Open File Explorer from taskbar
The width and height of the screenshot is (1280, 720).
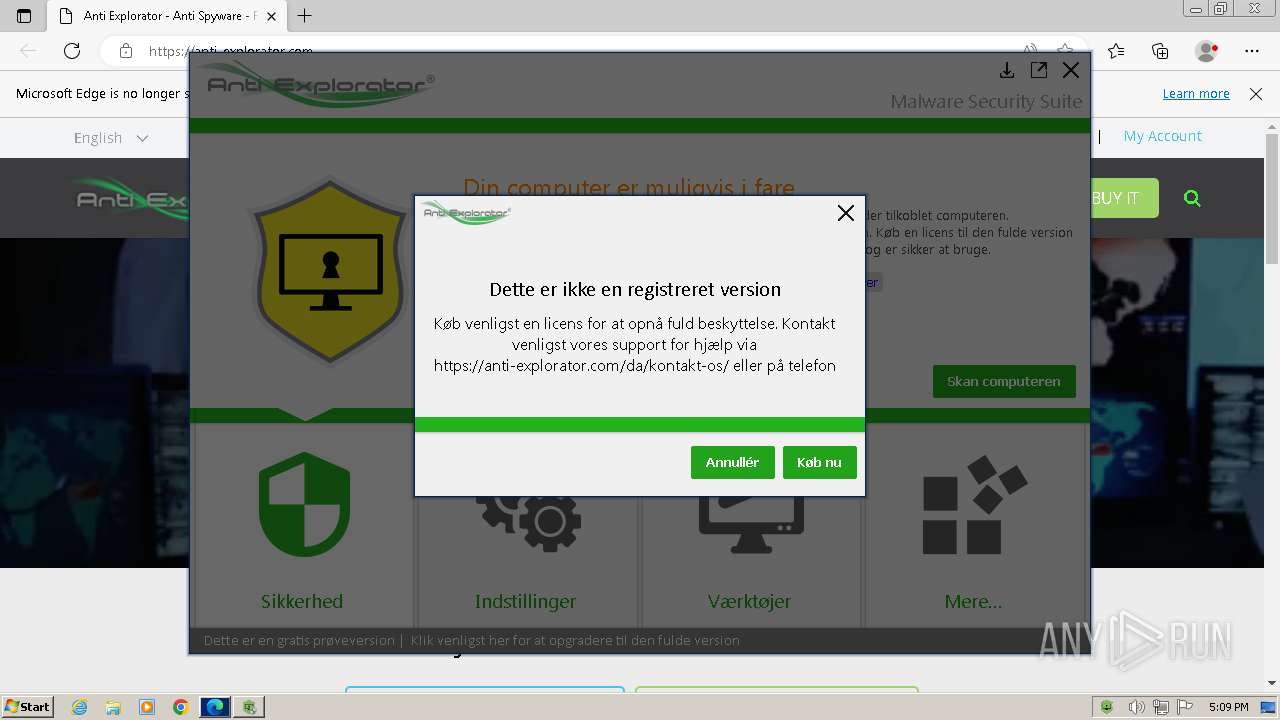coord(113,707)
